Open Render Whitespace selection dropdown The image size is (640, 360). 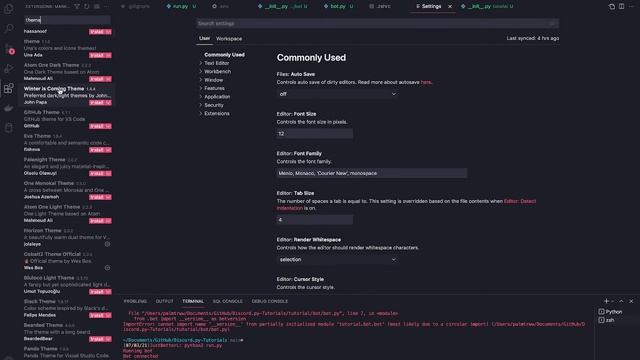pos(337,260)
